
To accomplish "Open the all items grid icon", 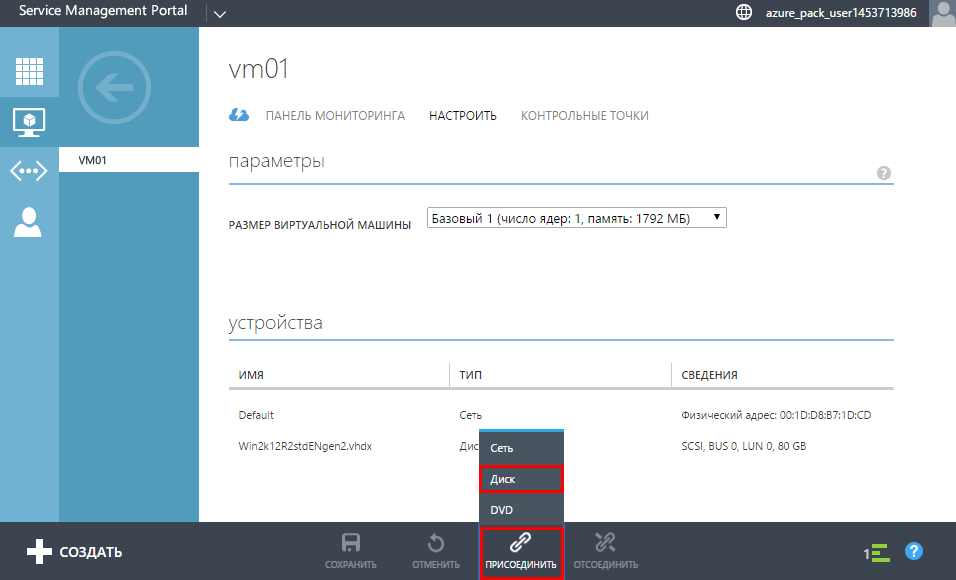I will click(x=29, y=71).
